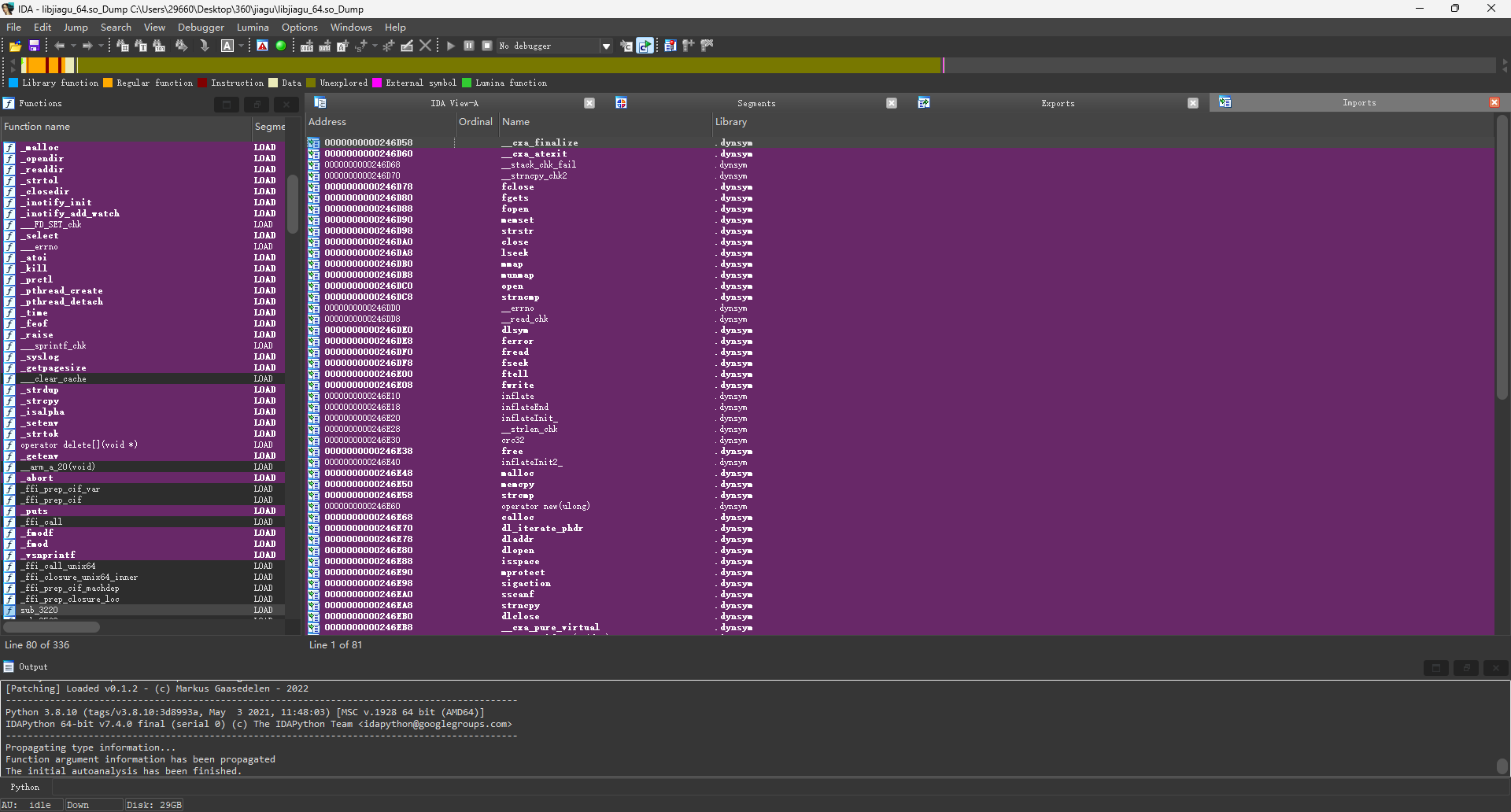The width and height of the screenshot is (1511, 812).
Task: Close the Segments tab
Action: point(892,103)
